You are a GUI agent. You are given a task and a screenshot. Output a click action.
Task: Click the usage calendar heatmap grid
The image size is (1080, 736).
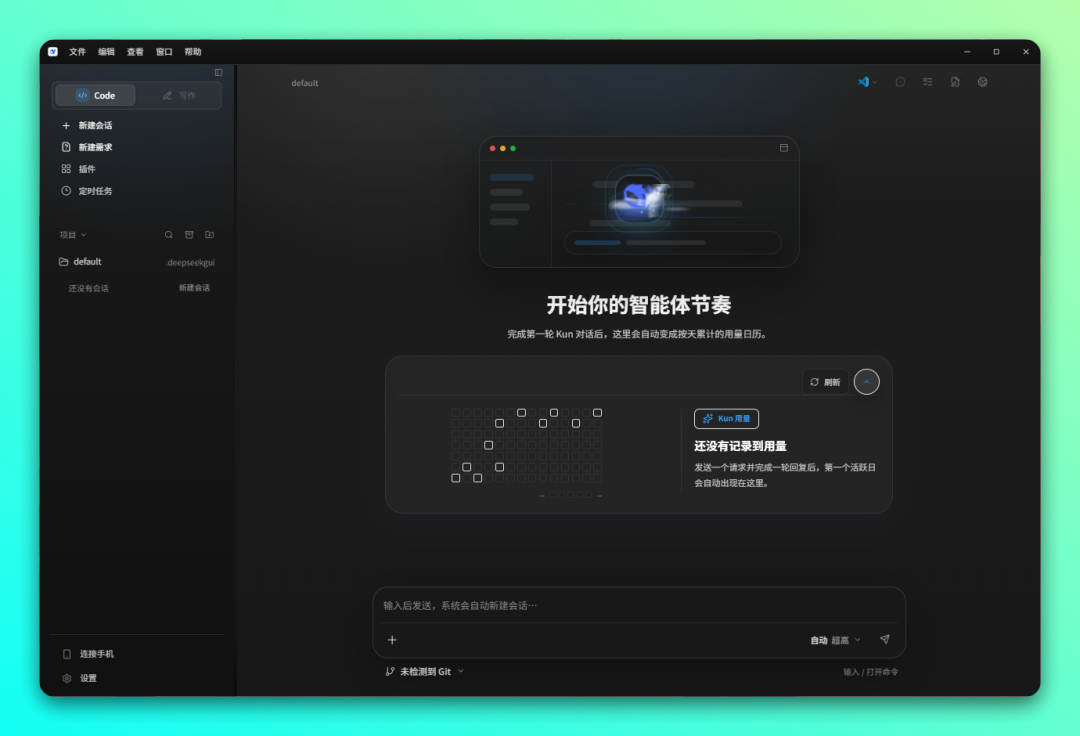[x=527, y=445]
